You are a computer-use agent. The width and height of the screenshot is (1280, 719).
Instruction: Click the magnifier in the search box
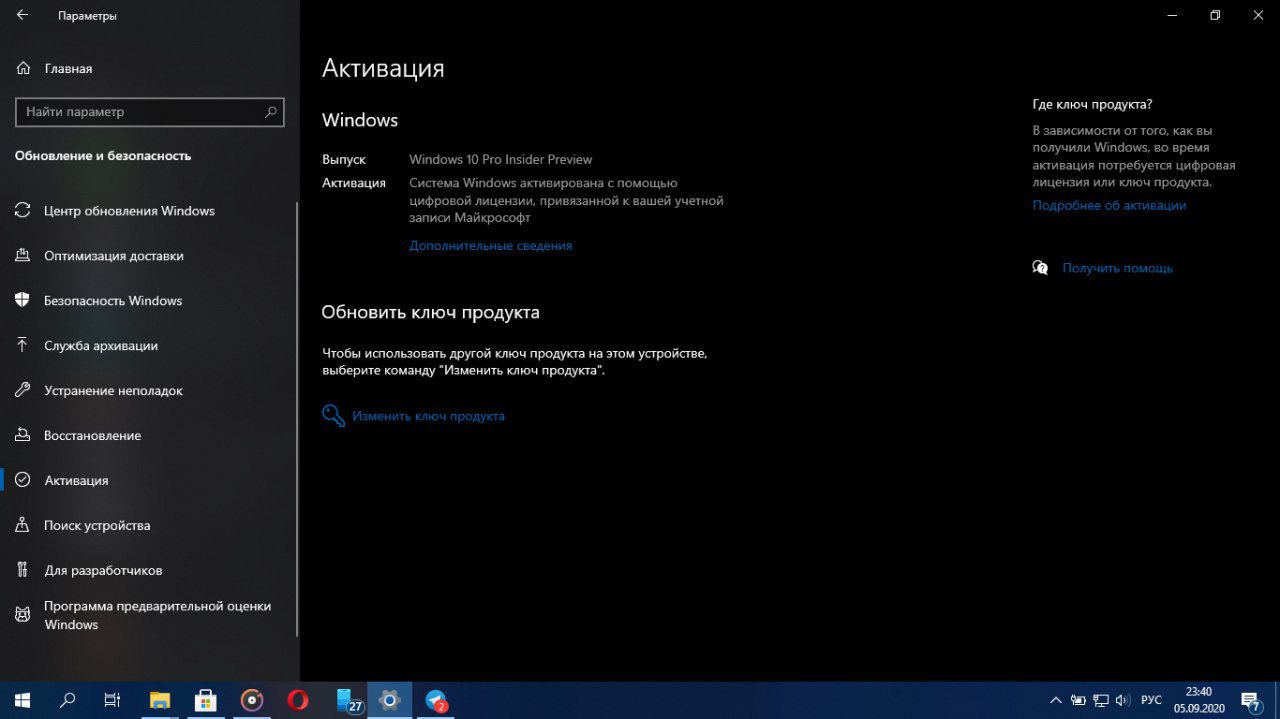click(x=270, y=112)
